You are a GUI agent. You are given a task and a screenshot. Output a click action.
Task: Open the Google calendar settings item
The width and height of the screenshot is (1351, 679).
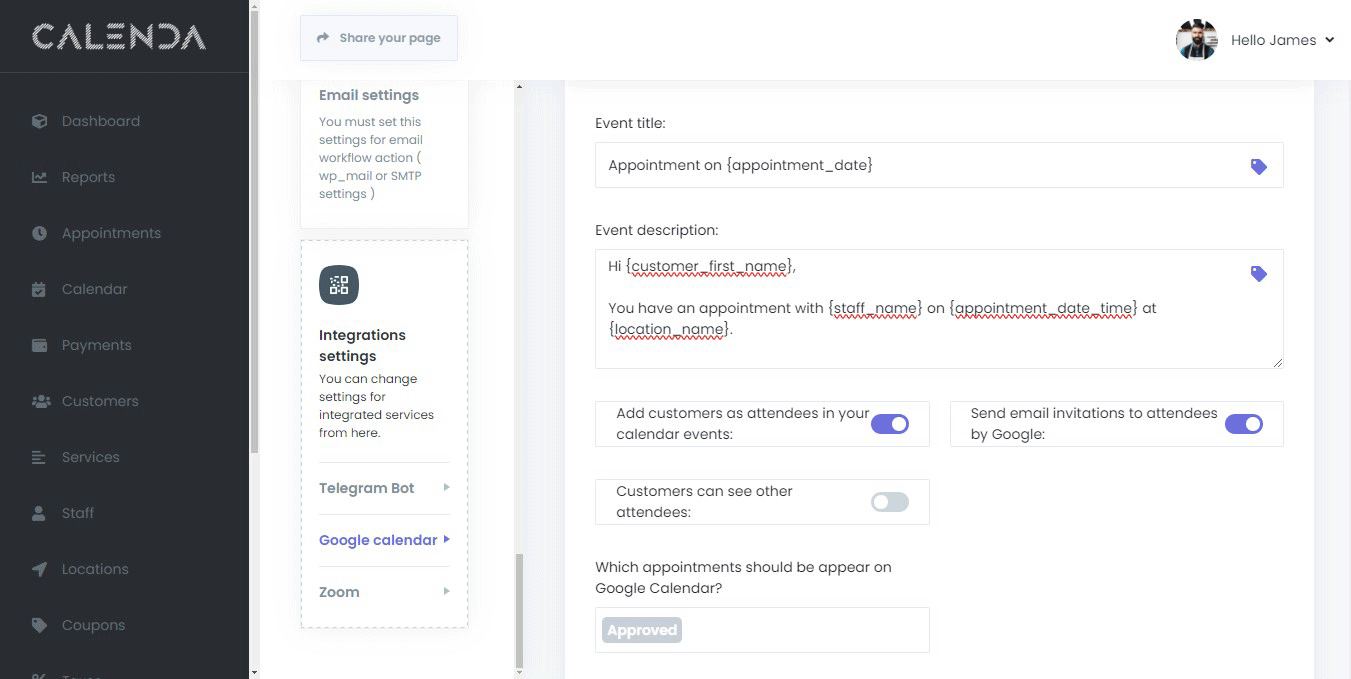[378, 540]
